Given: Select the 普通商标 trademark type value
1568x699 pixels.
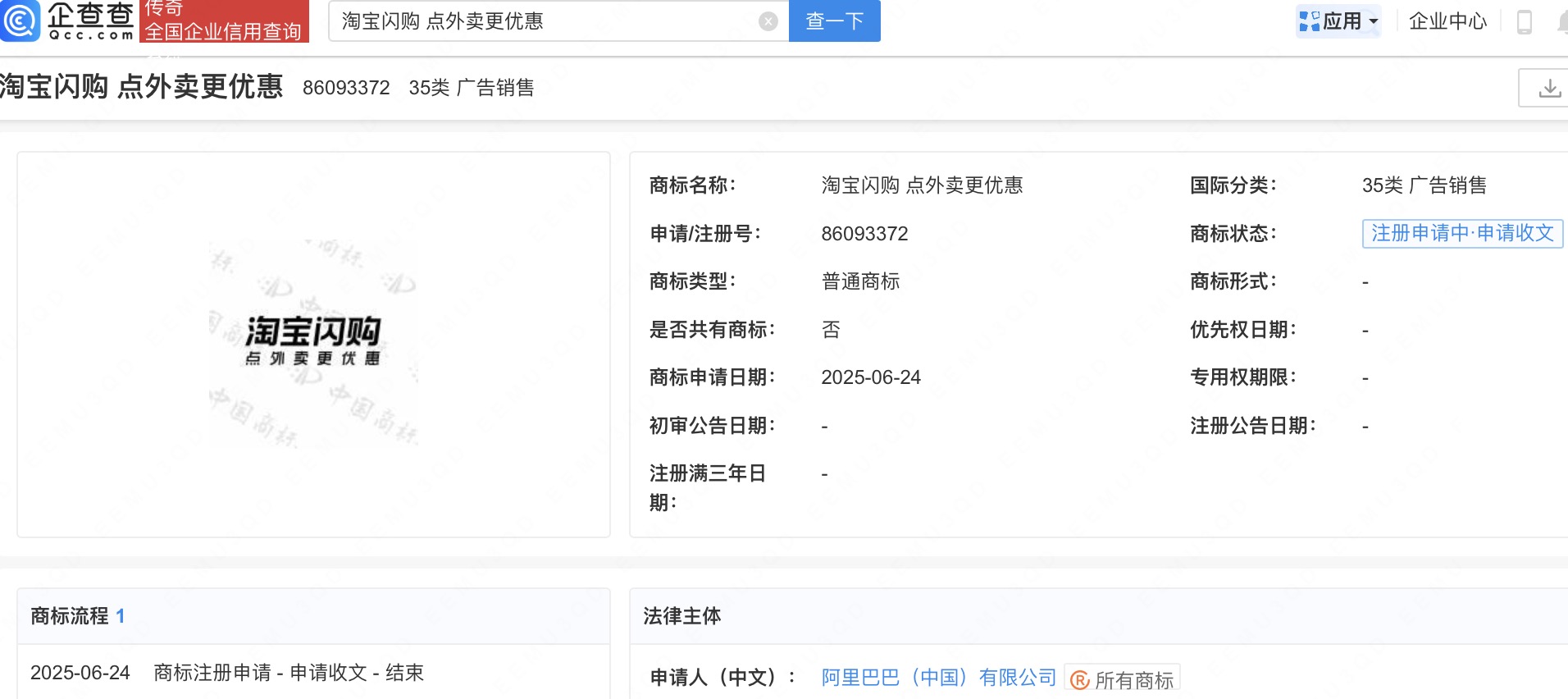Looking at the screenshot, I should [x=861, y=281].
